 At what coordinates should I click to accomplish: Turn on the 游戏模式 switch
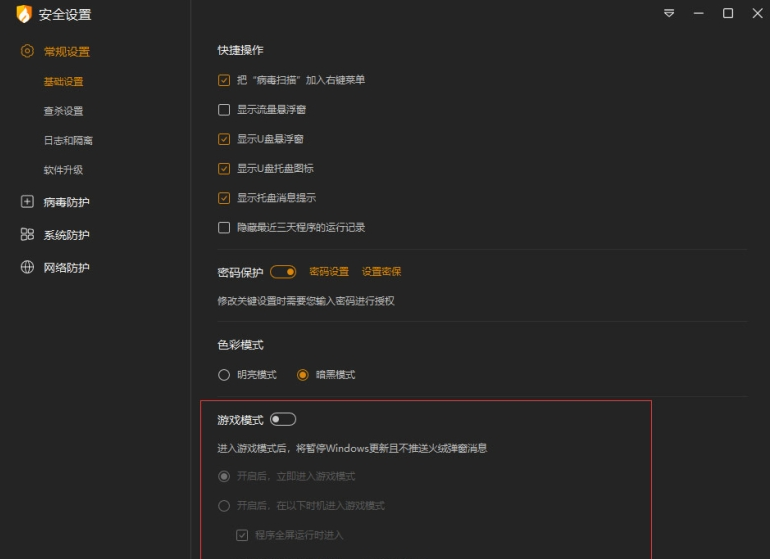tap(283, 419)
